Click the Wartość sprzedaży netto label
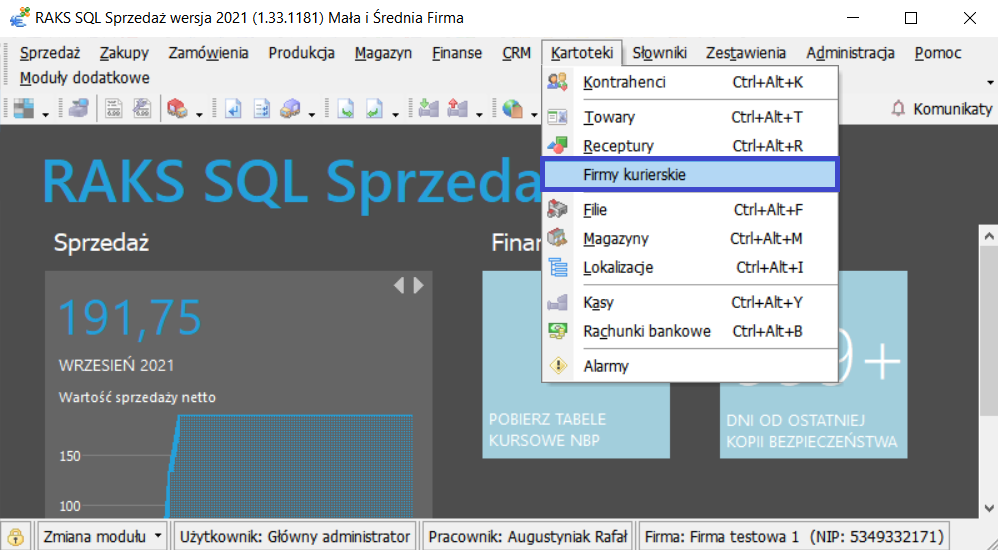 click(x=137, y=397)
